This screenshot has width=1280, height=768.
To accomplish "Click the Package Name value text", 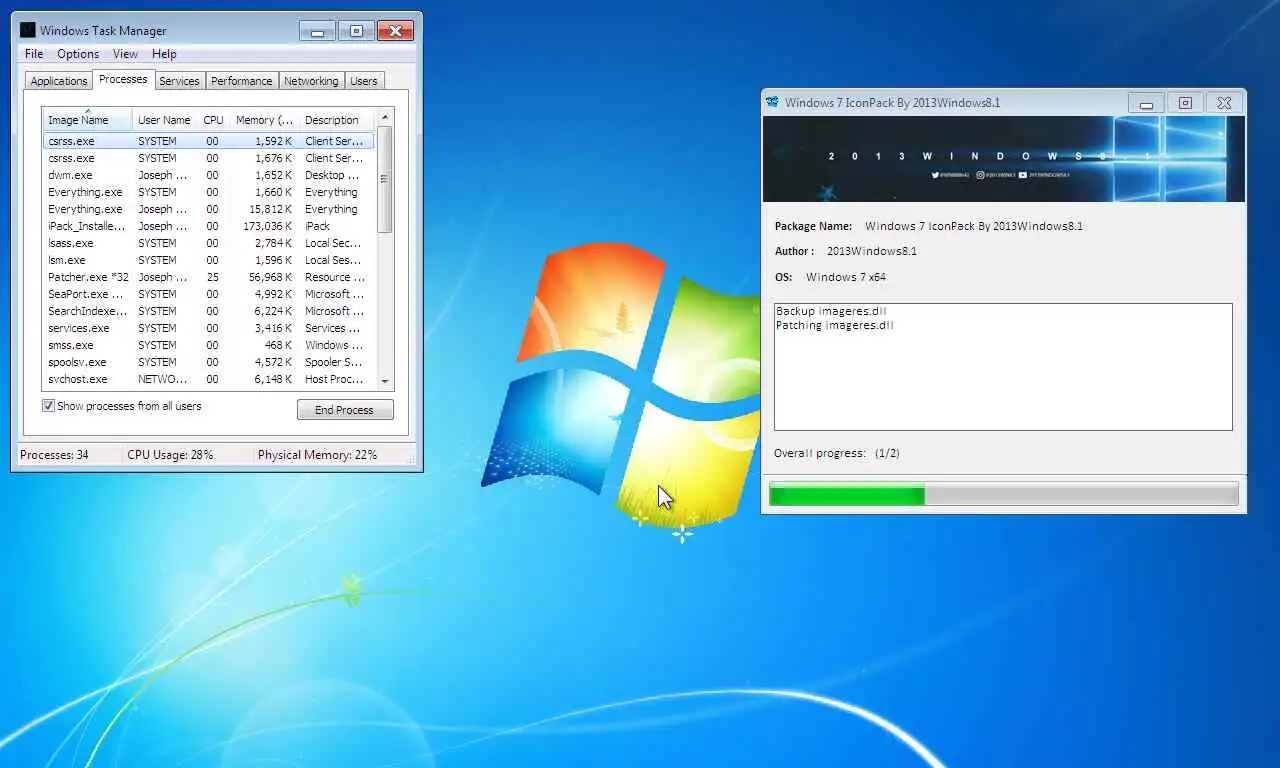I will click(x=974, y=226).
